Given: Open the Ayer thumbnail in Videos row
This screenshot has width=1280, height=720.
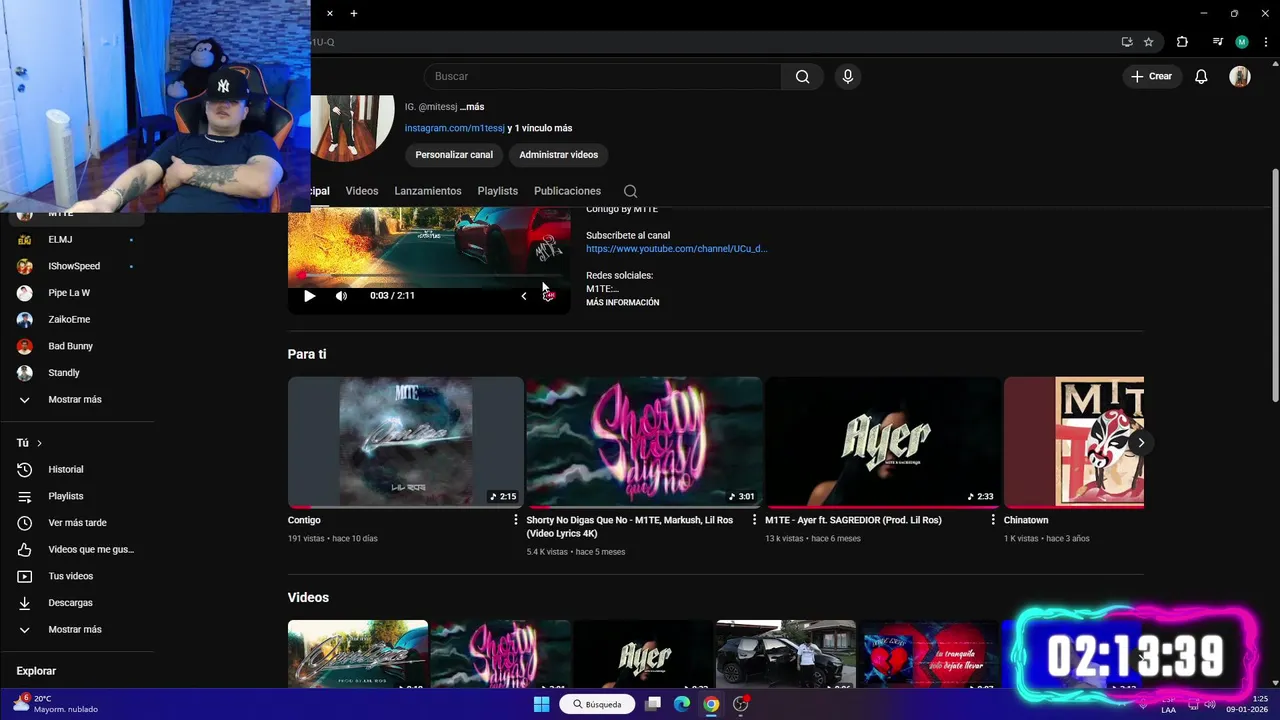Looking at the screenshot, I should [x=643, y=655].
